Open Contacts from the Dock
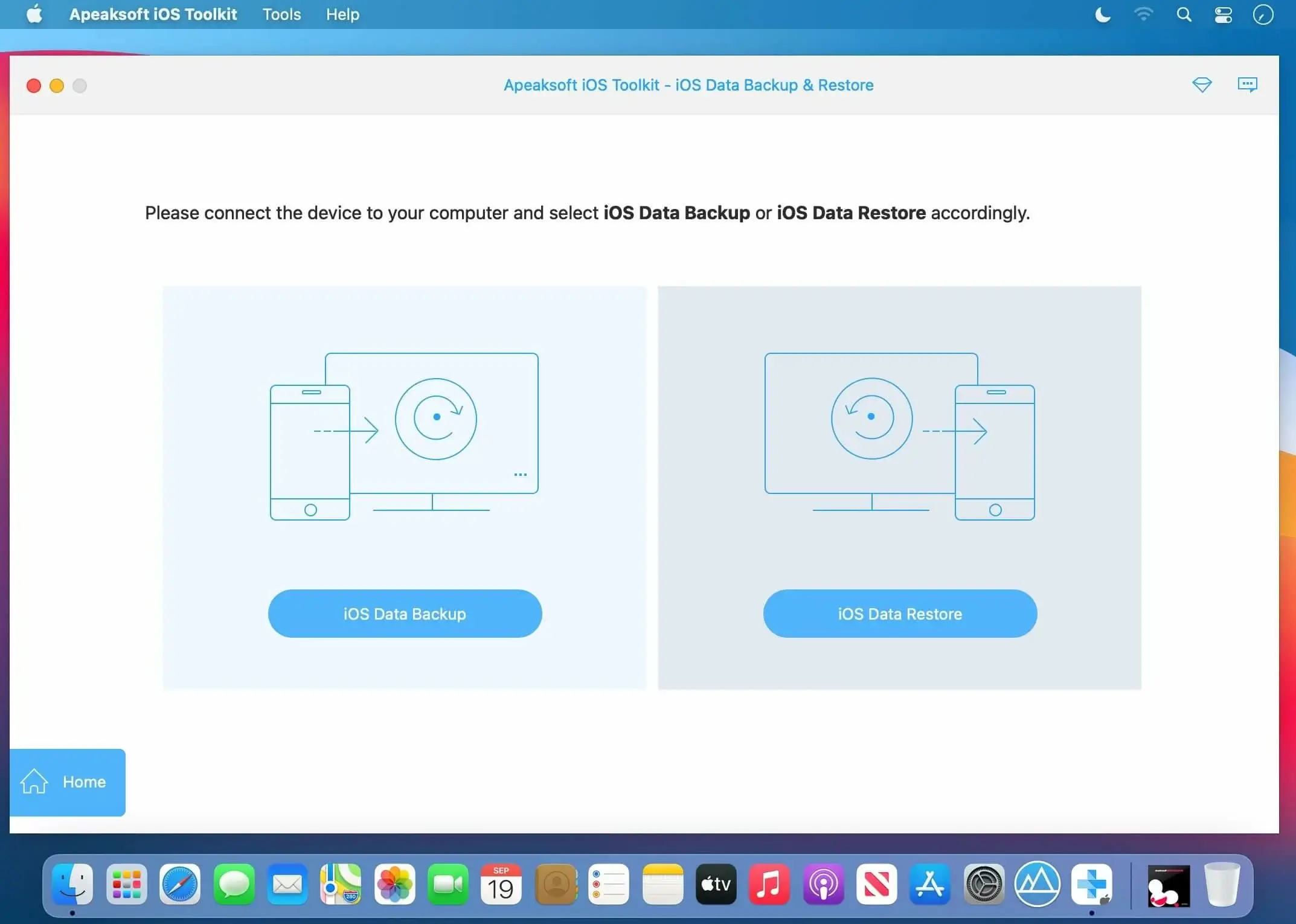The image size is (1296, 924). (556, 885)
